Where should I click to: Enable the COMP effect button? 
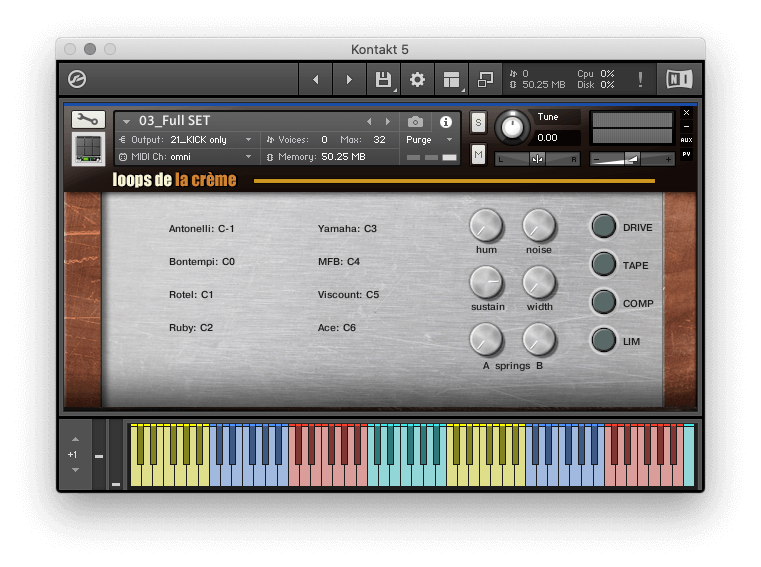coord(604,302)
